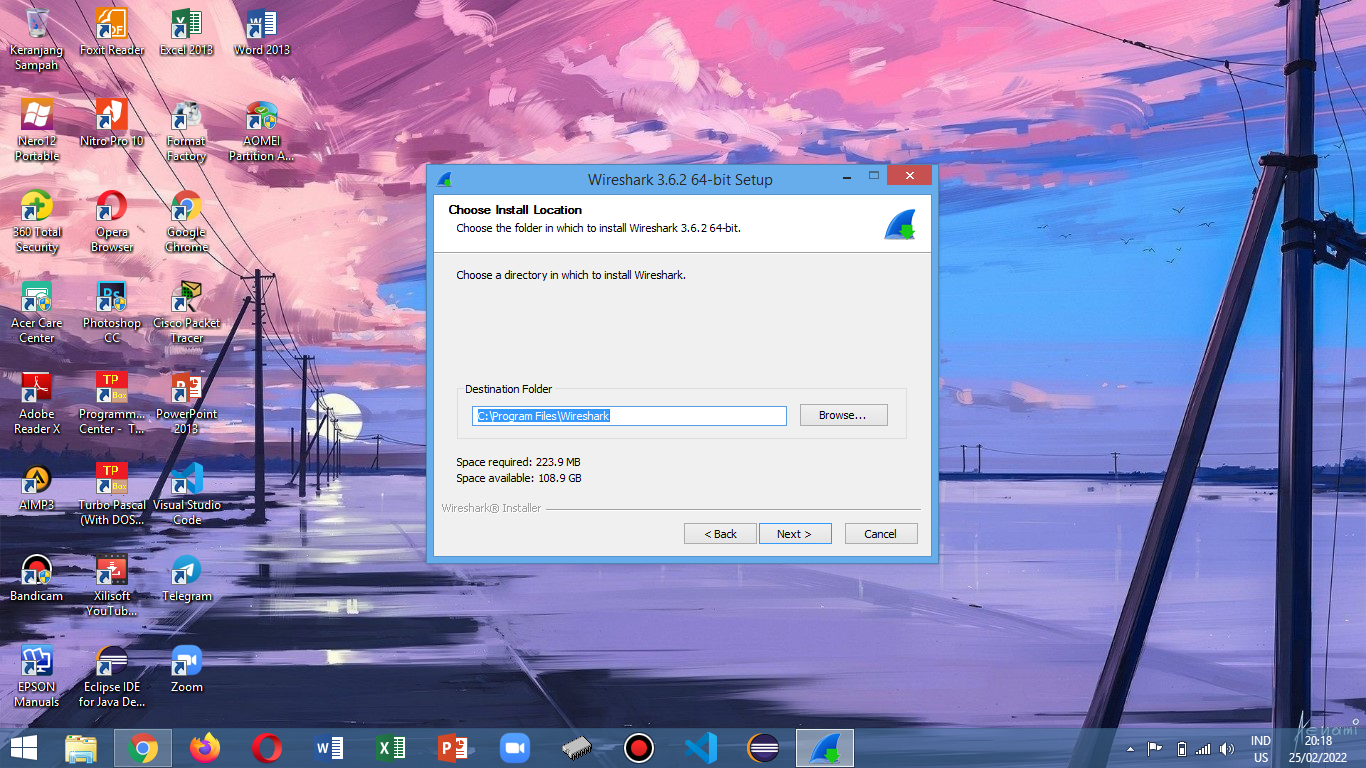The height and width of the screenshot is (768, 1366).
Task: Open the Windows Start button
Action: coord(24,747)
